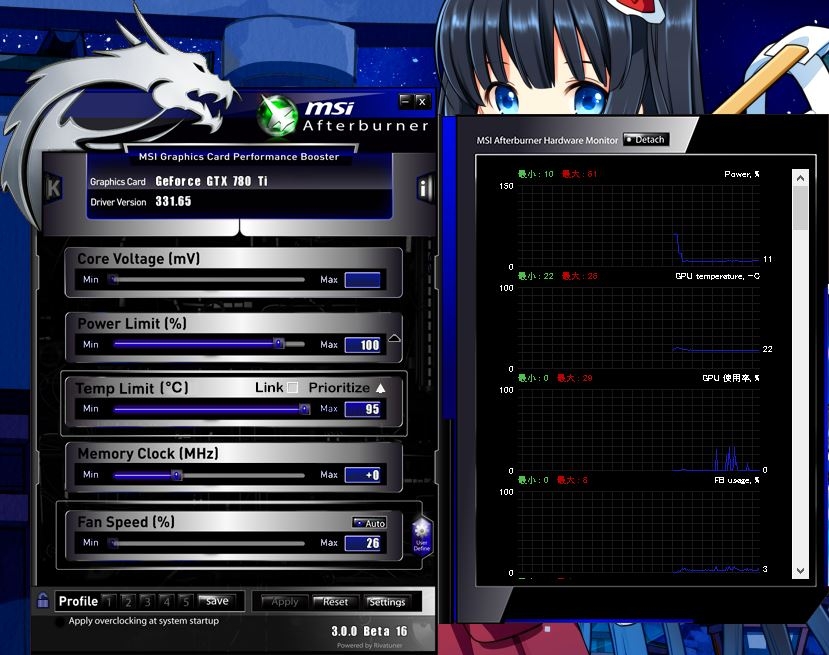Select profile slot 3
829x655 pixels.
[x=147, y=601]
